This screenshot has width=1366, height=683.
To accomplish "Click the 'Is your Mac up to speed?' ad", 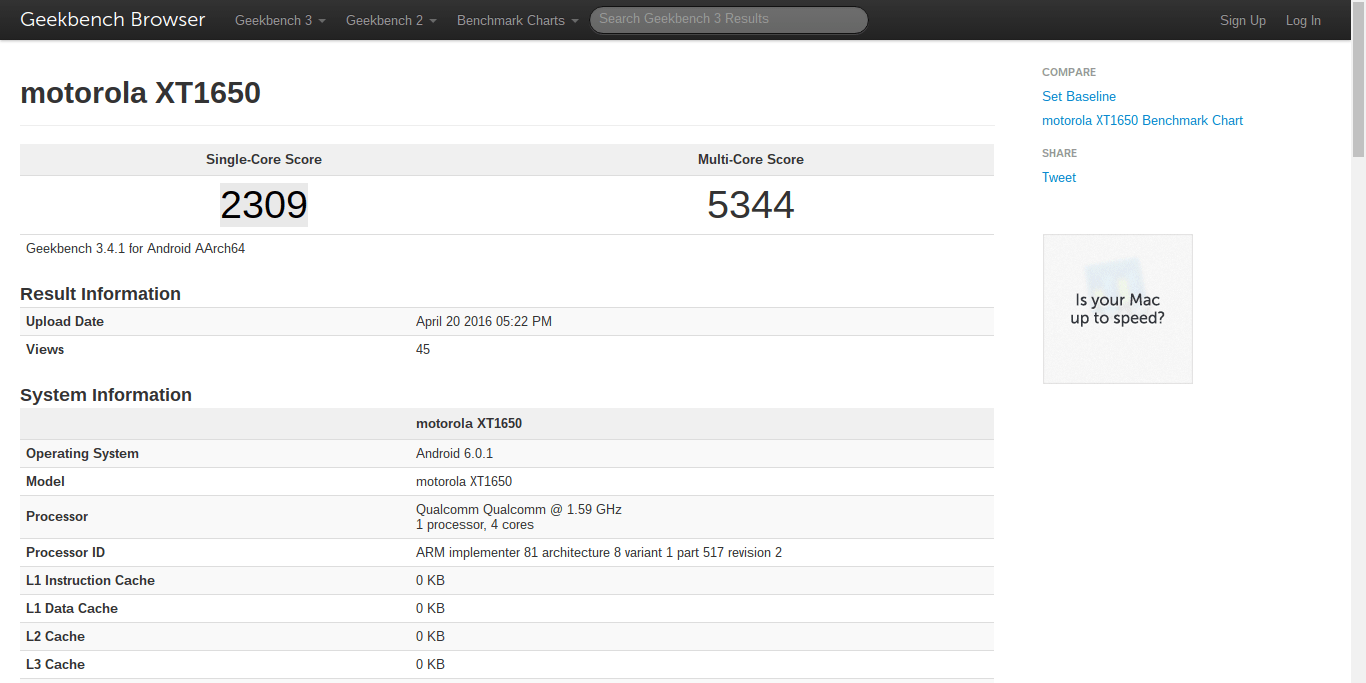I will (x=1117, y=309).
